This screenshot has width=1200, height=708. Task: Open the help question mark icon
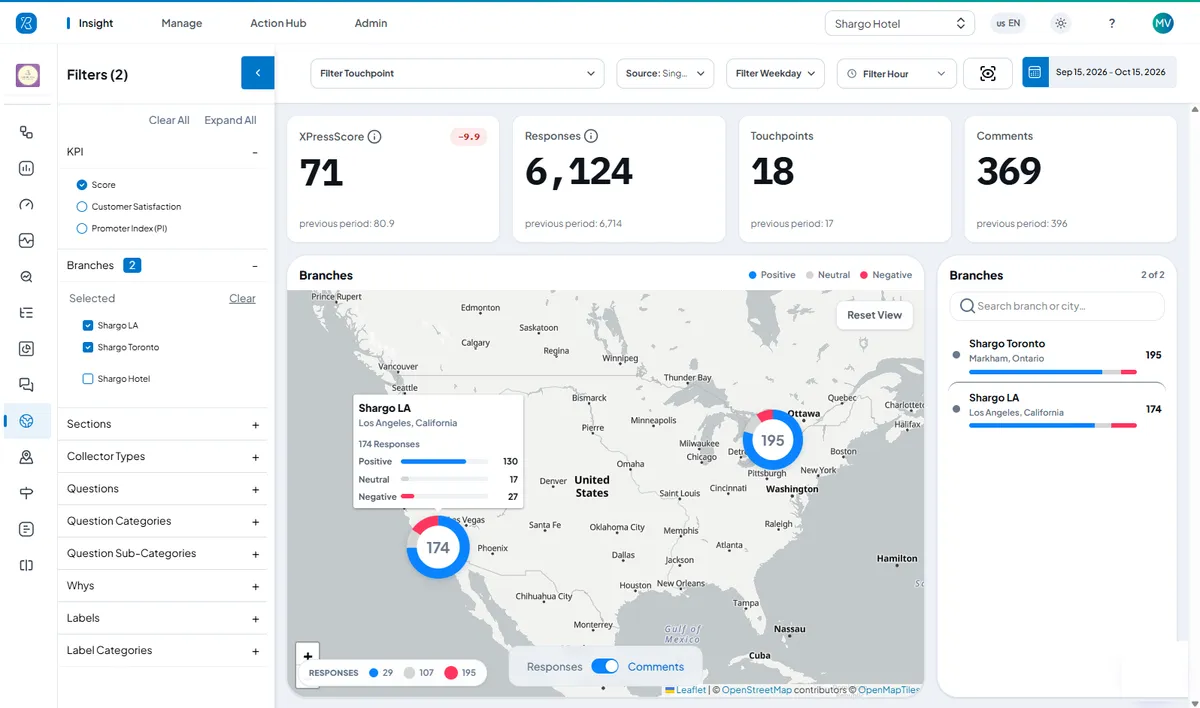click(x=1112, y=23)
